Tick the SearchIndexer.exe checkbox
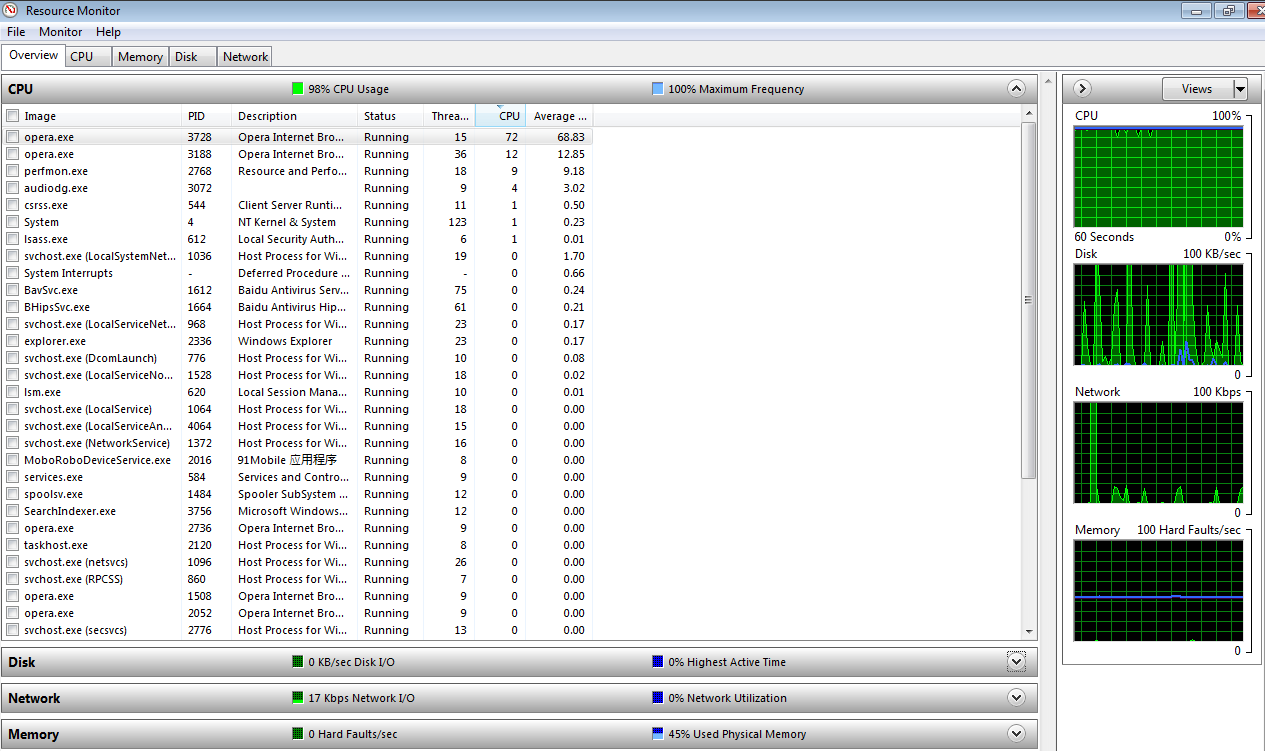 tap(13, 511)
